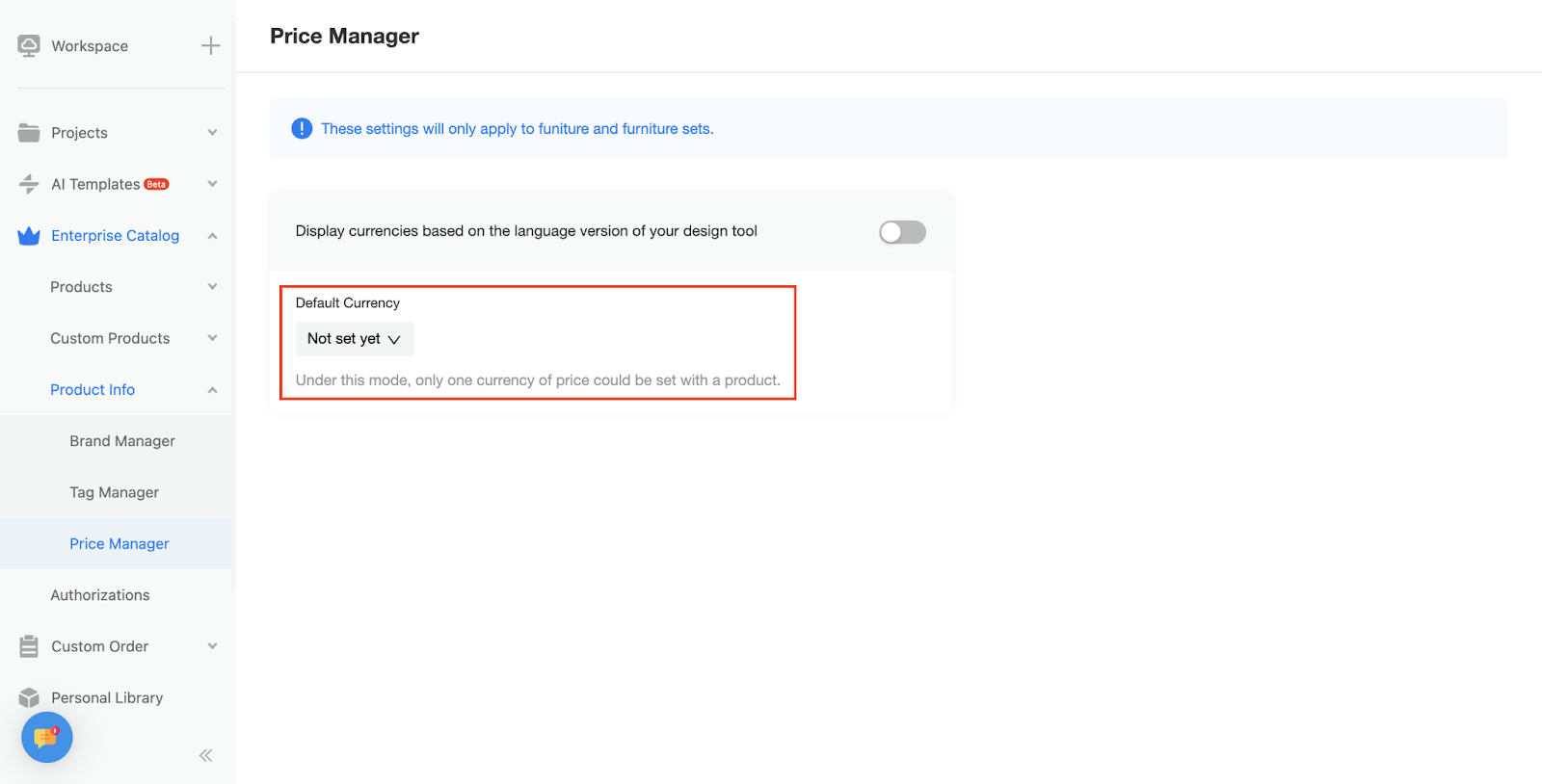
Task: Click the Workspace cloud icon
Action: coord(29,45)
